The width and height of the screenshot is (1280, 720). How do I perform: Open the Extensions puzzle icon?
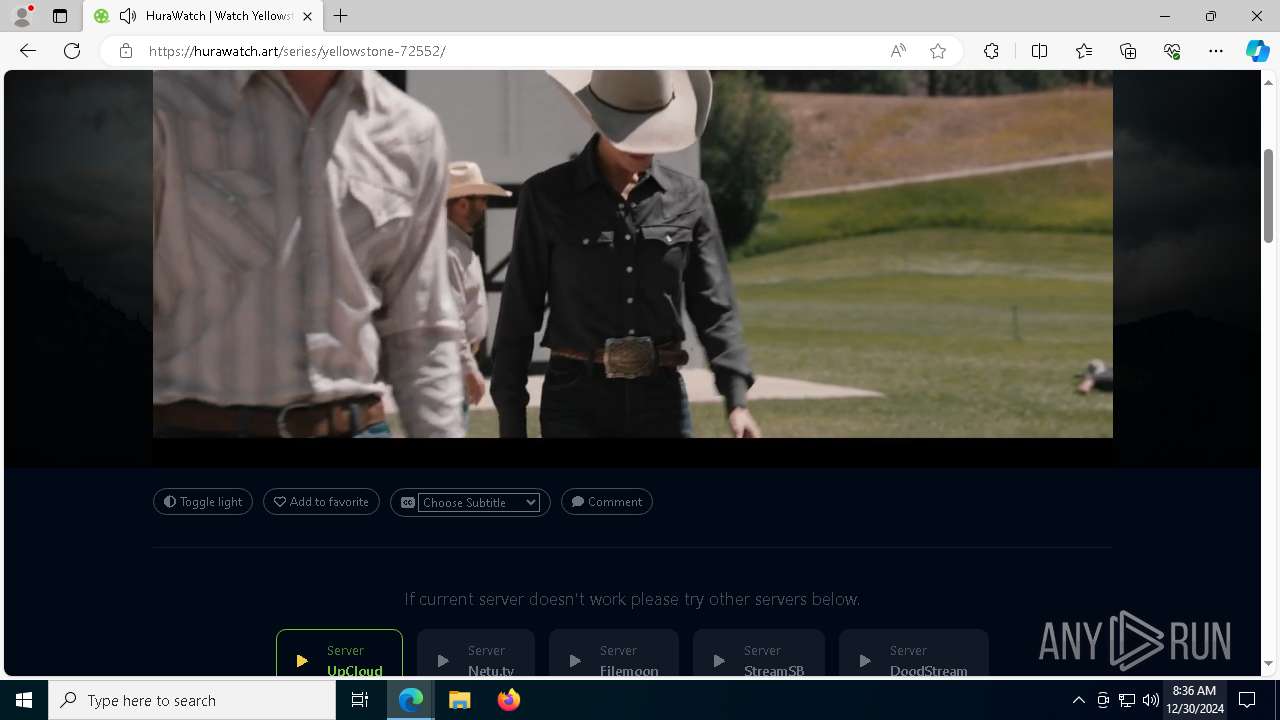[x=991, y=51]
